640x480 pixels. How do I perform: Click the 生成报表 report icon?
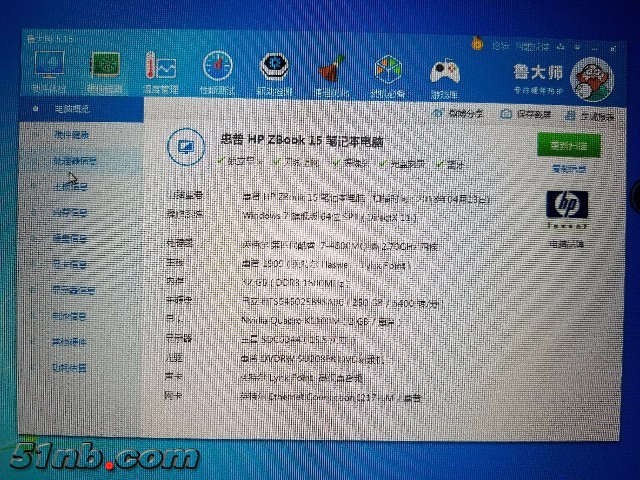click(570, 116)
